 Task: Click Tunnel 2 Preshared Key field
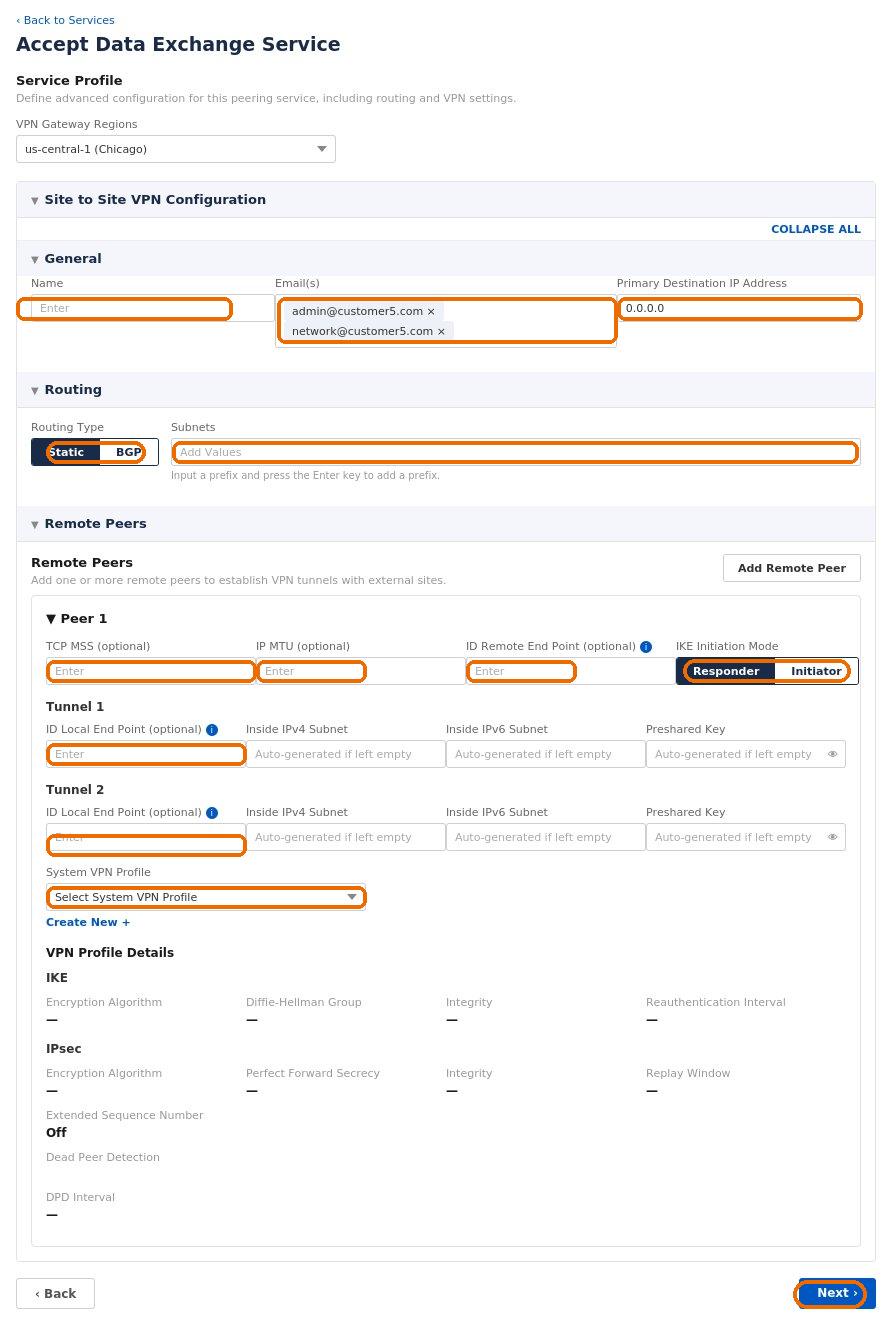pyautogui.click(x=746, y=837)
